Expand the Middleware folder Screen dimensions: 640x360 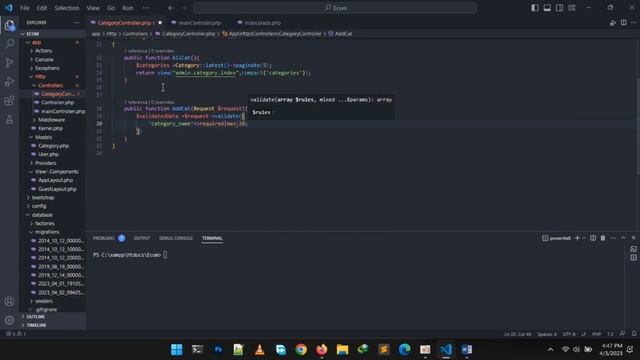[x=51, y=120]
